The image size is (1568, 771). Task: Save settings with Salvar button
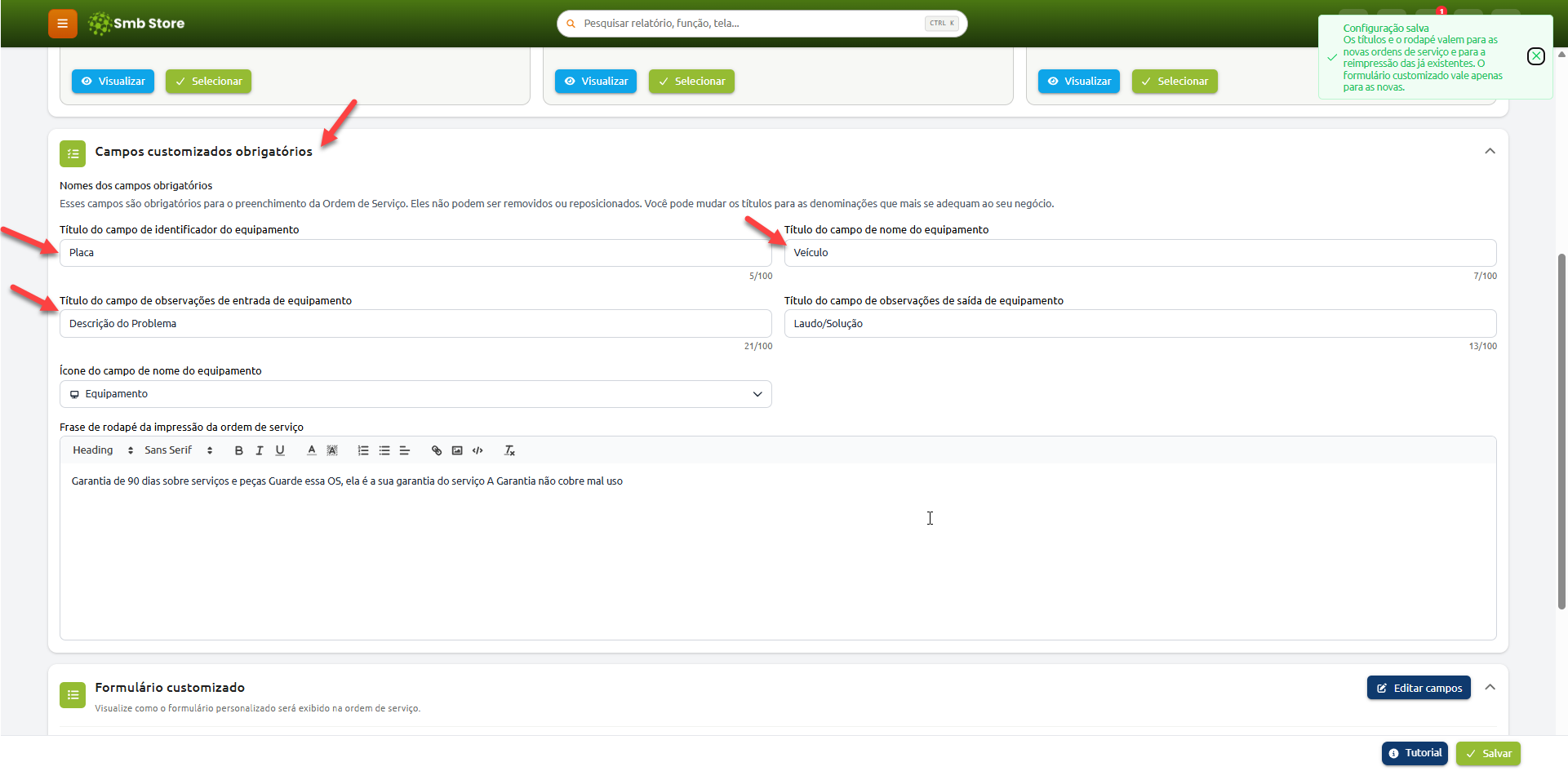[x=1488, y=753]
